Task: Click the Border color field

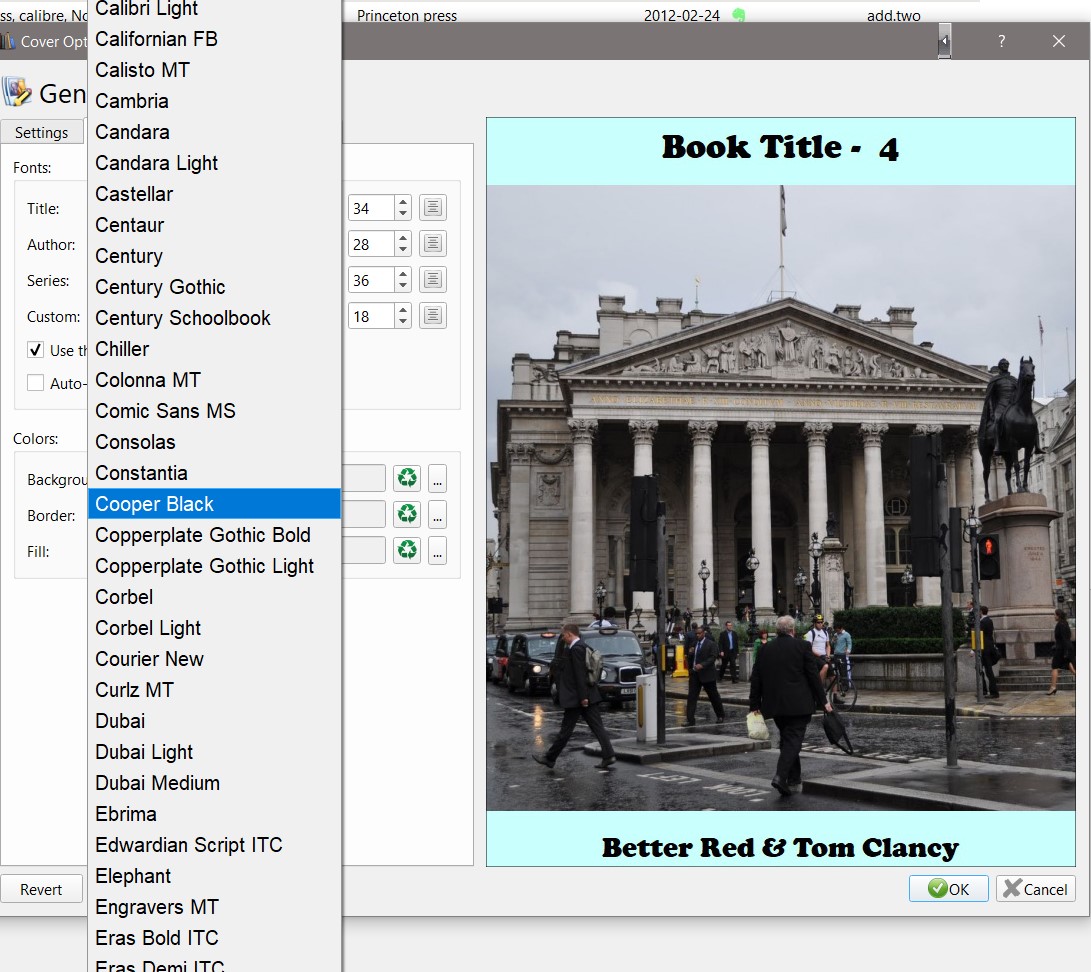Action: pyautogui.click(x=363, y=514)
